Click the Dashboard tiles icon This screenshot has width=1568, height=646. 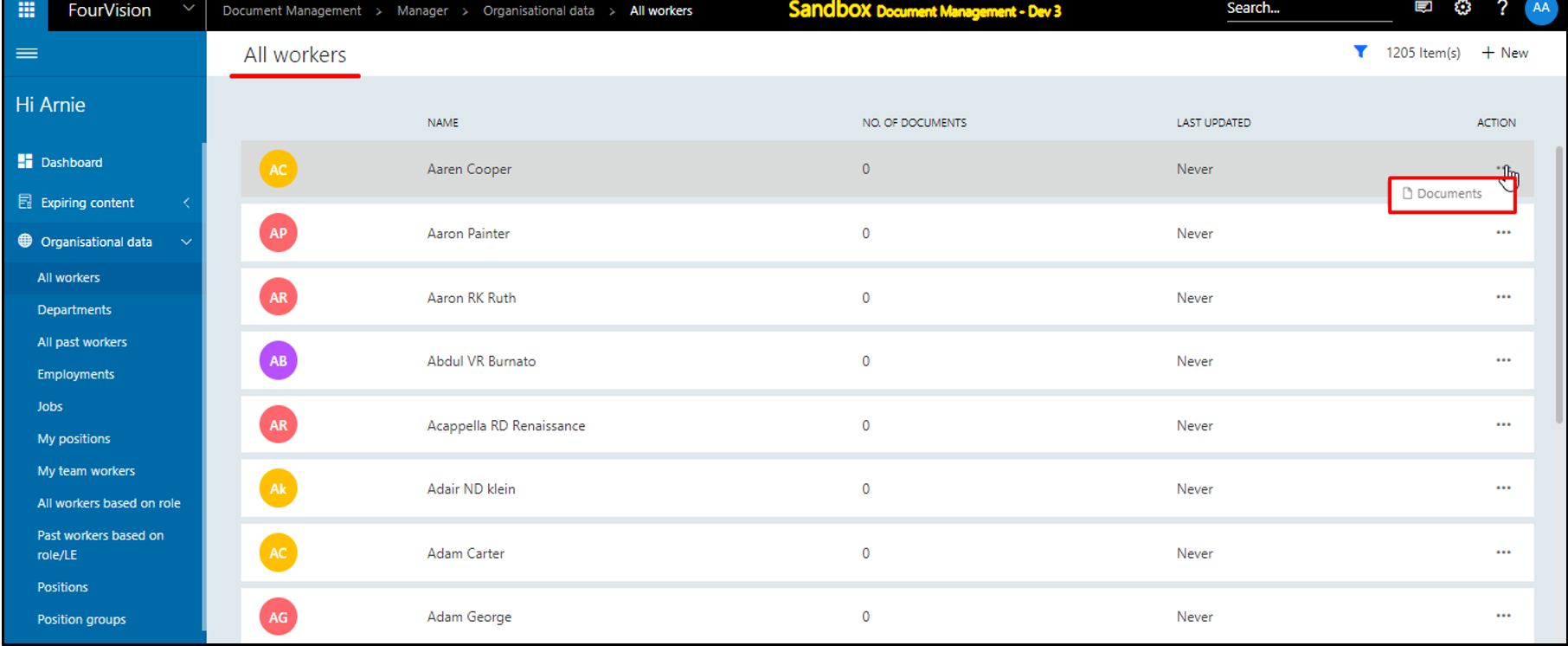point(25,161)
